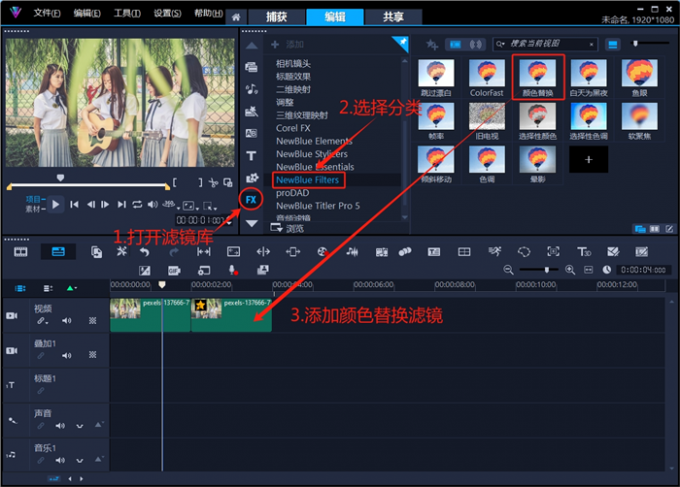Select the second video clip on timeline
680x487 pixels.
click(231, 315)
